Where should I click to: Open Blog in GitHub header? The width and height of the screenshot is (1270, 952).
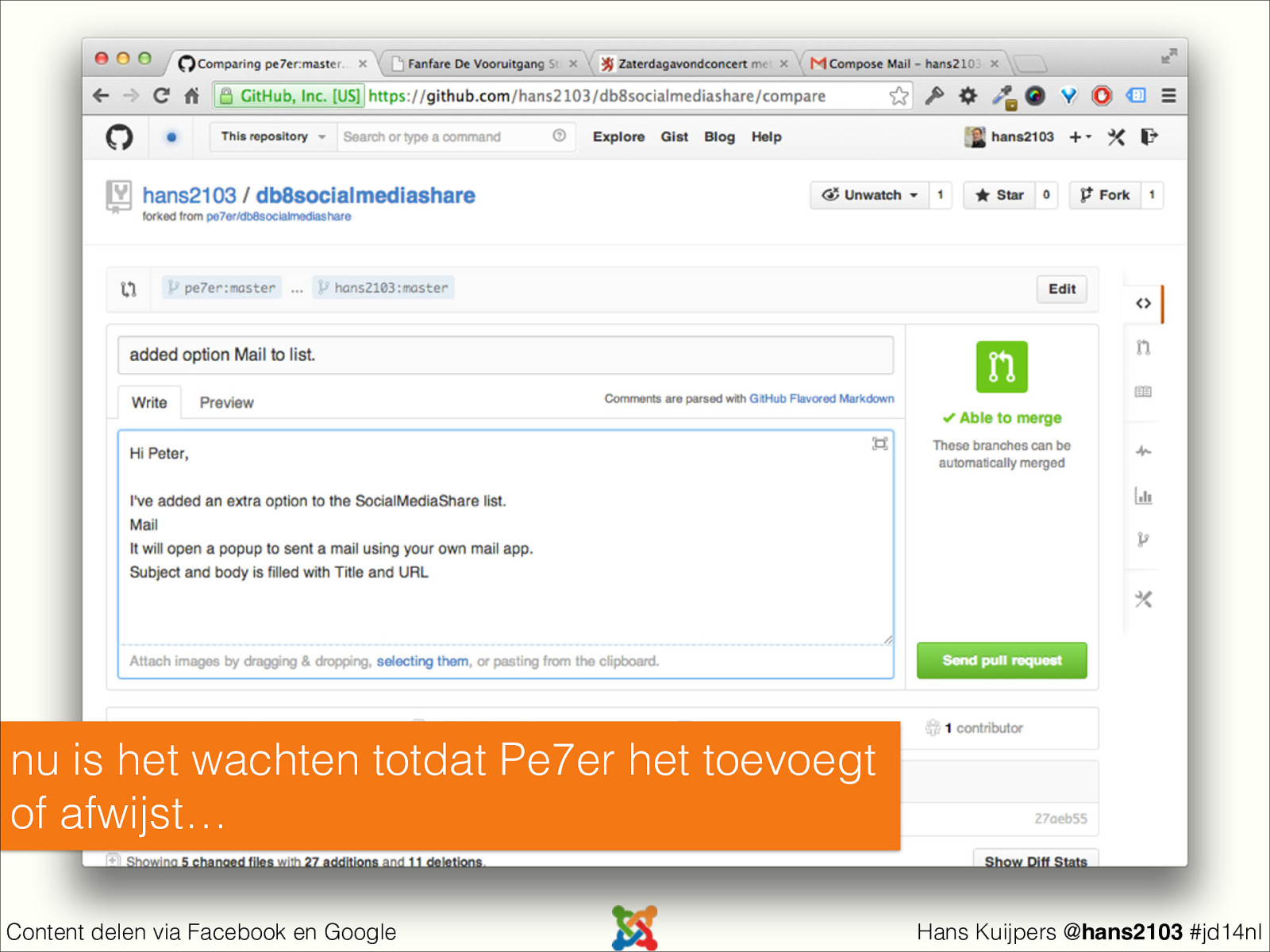tap(719, 136)
